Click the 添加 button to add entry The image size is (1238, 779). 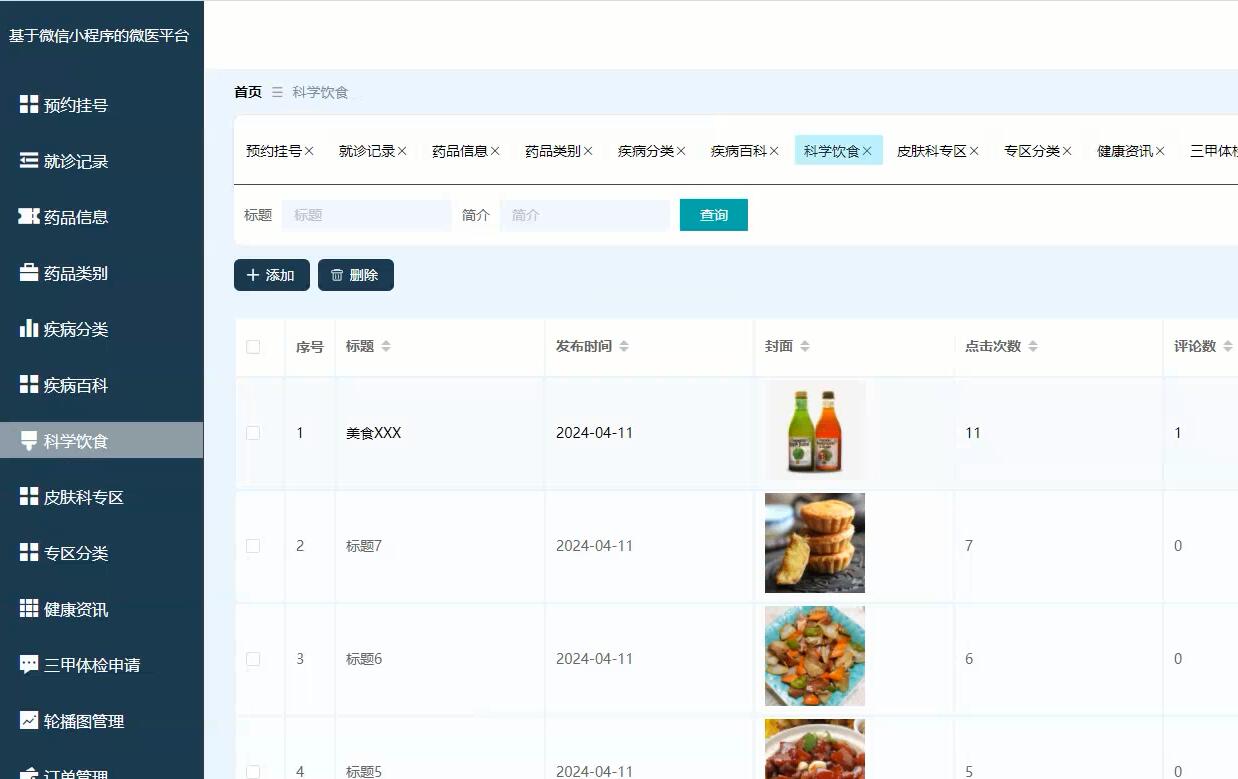(x=271, y=275)
